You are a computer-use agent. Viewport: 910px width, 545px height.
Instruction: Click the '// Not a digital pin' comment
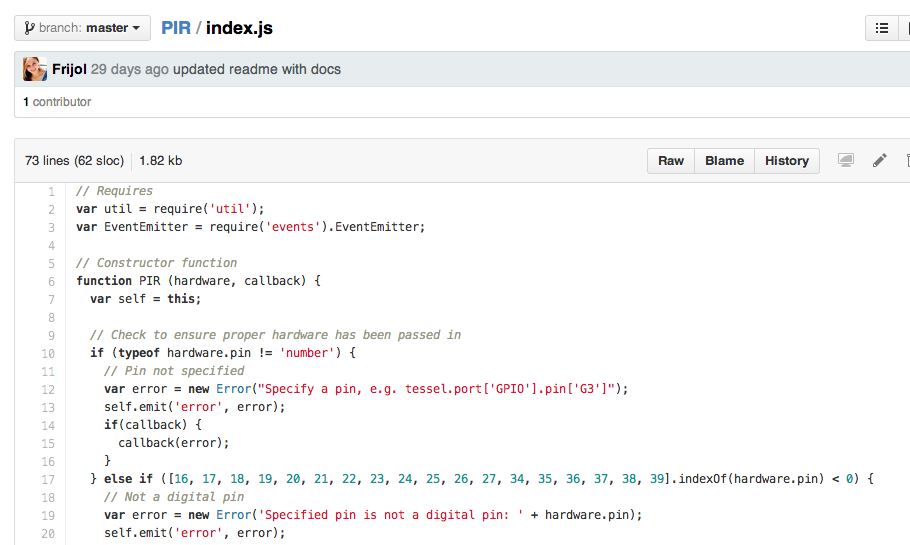174,497
